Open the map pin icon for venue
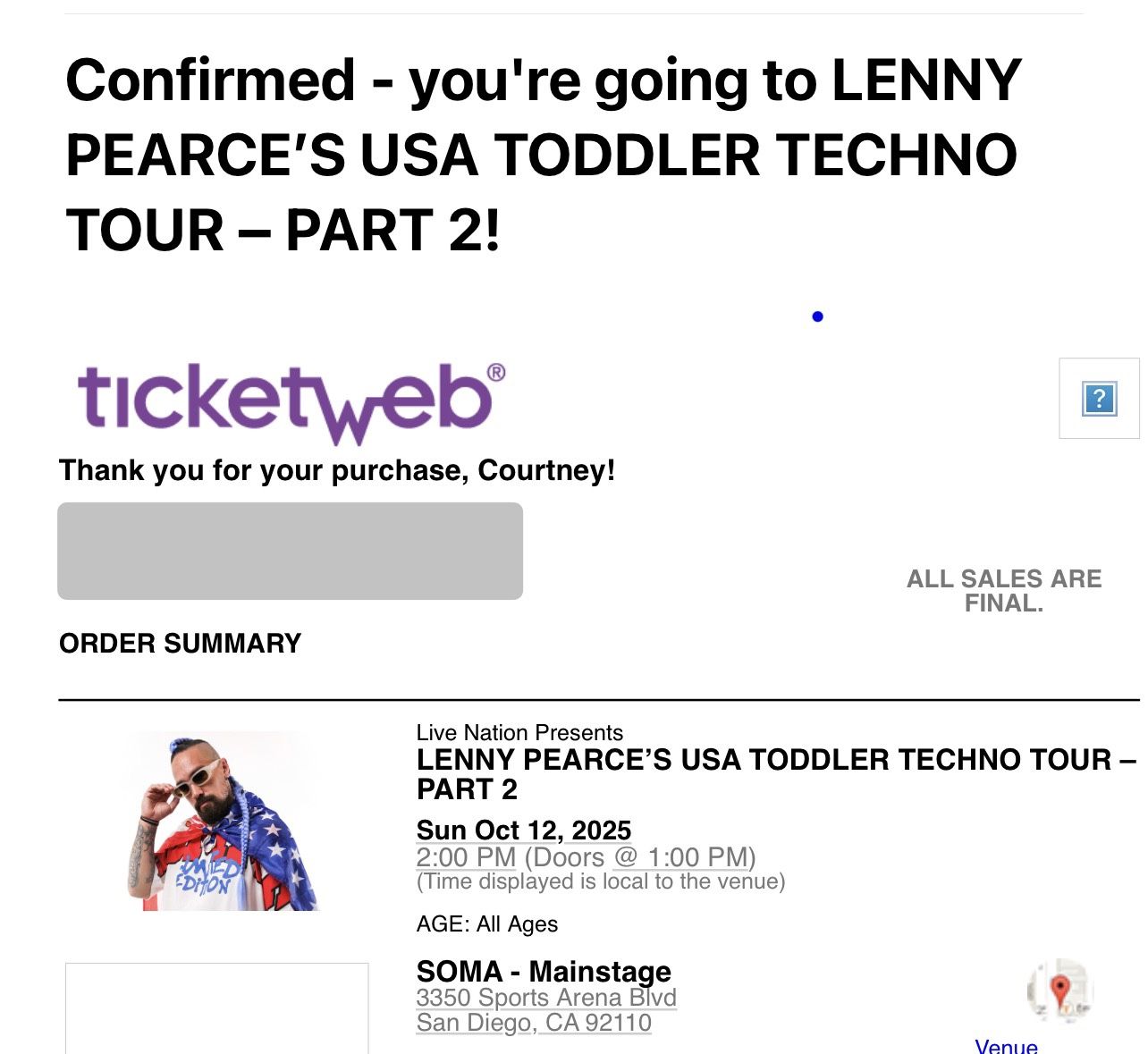1148x1054 pixels. pyautogui.click(x=1060, y=991)
